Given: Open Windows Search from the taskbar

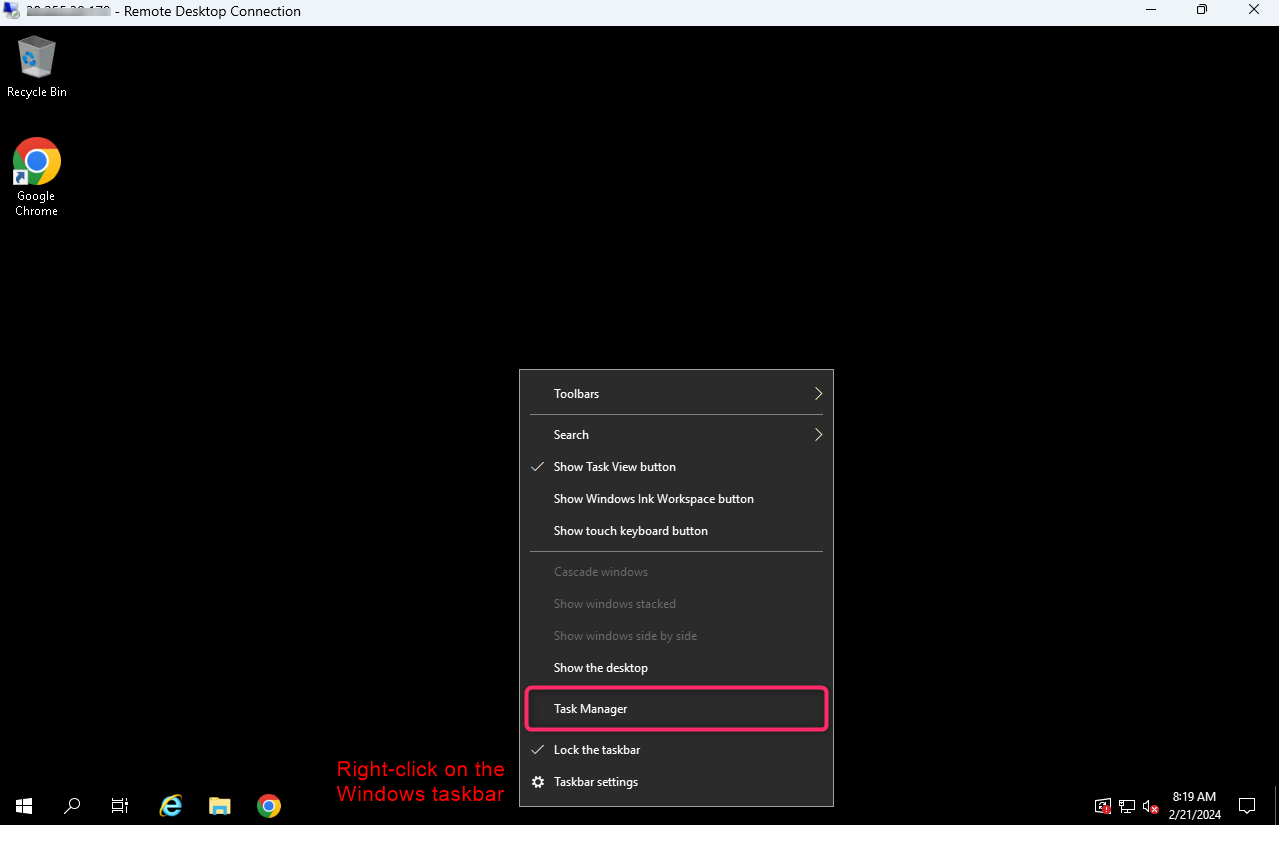Looking at the screenshot, I should coord(71,805).
